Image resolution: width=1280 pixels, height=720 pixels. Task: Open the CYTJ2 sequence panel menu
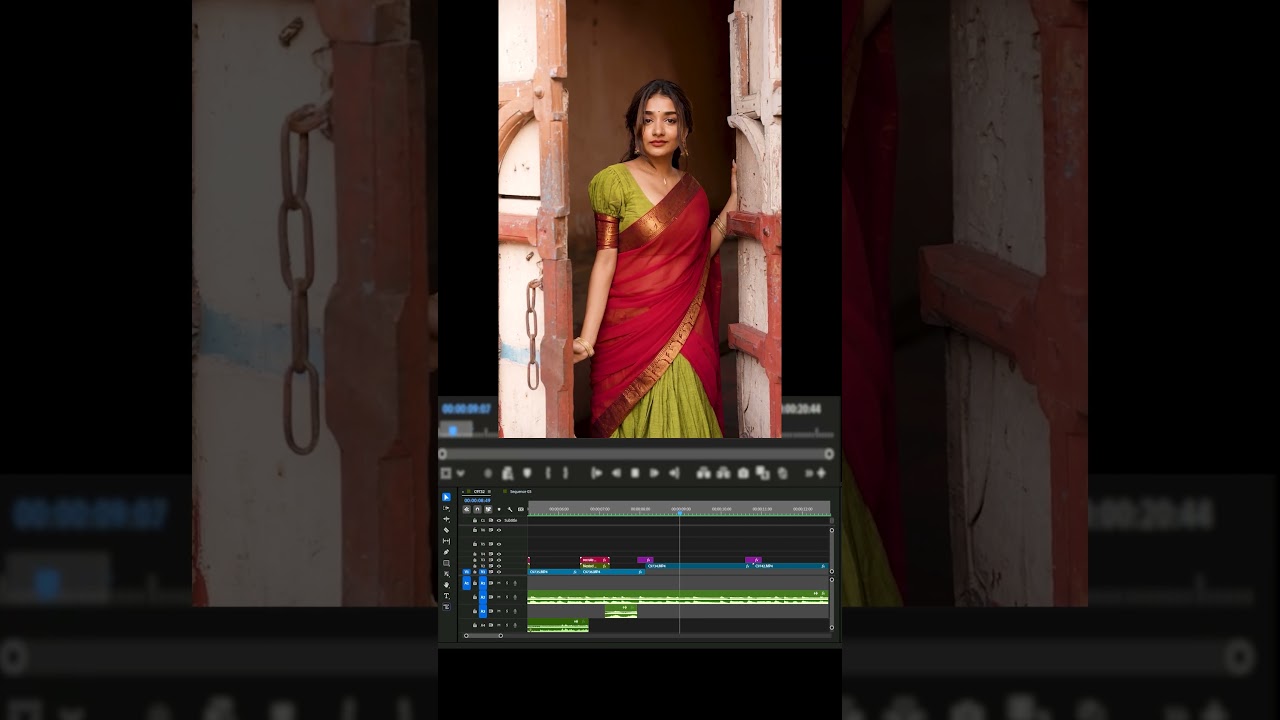489,491
